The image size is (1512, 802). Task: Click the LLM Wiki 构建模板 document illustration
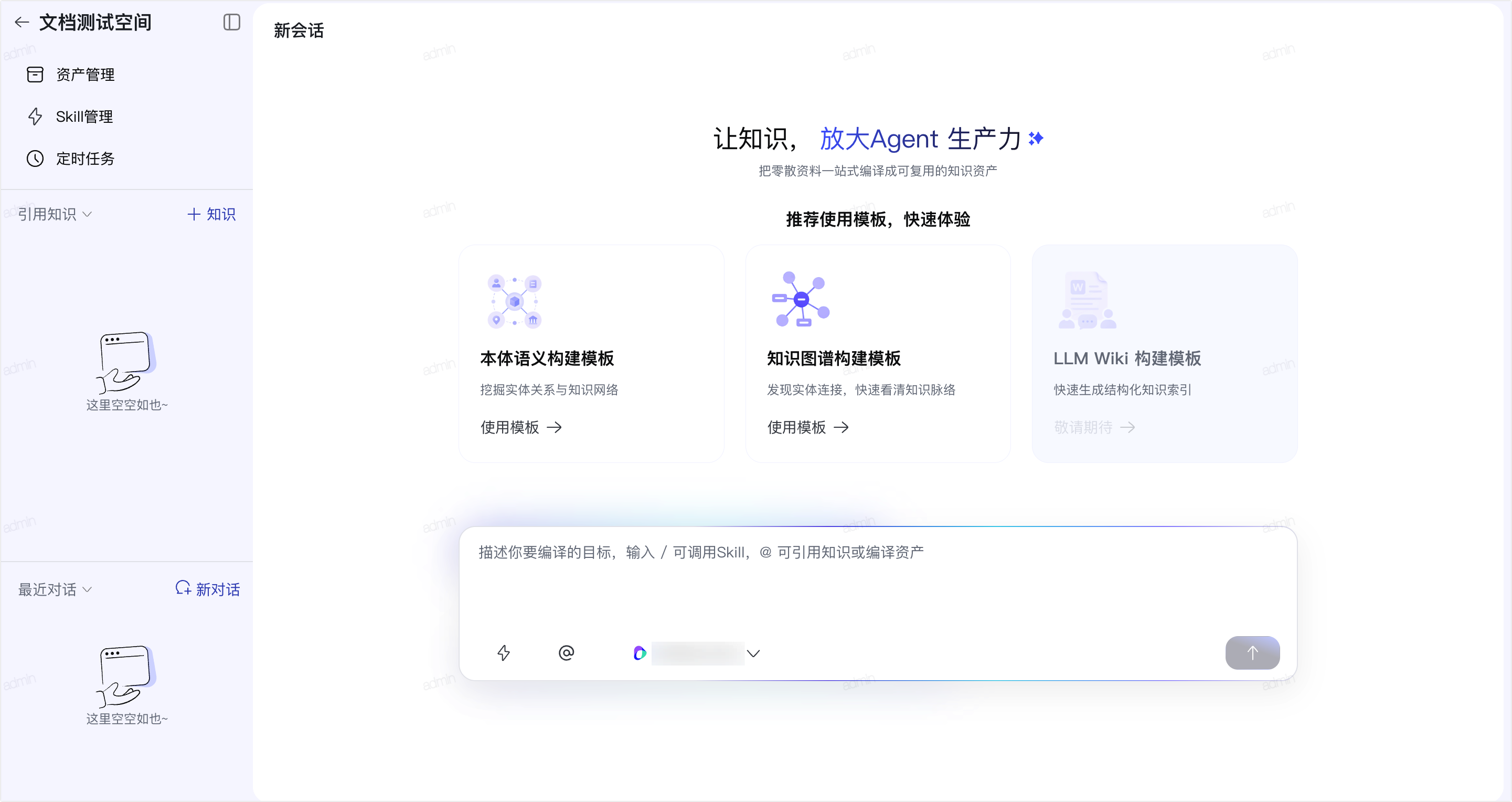tap(1088, 300)
